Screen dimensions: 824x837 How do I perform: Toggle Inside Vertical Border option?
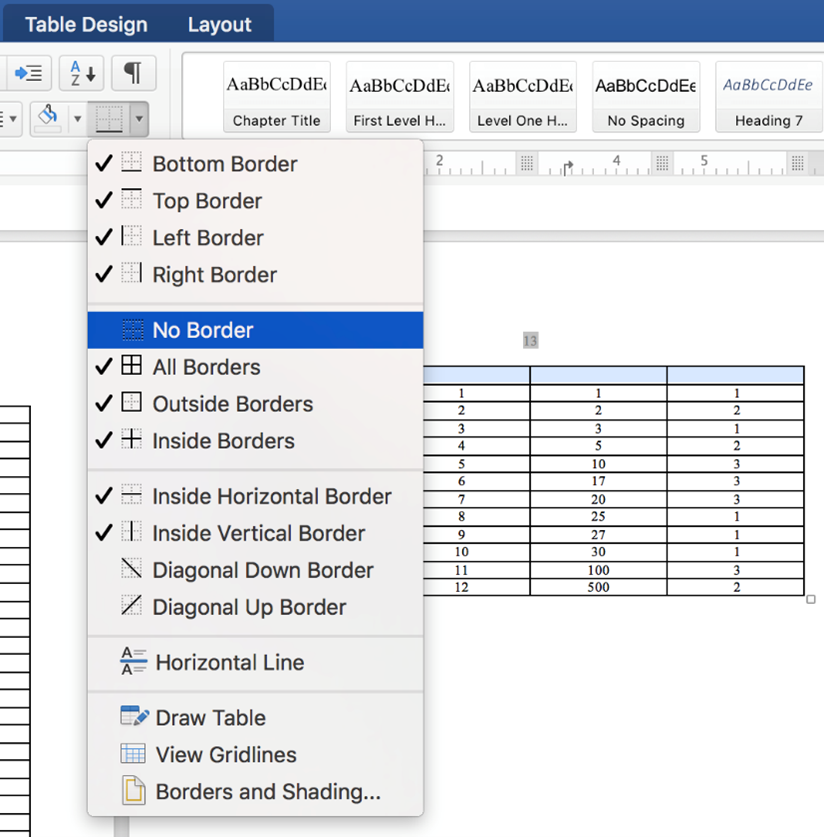pyautogui.click(x=255, y=533)
